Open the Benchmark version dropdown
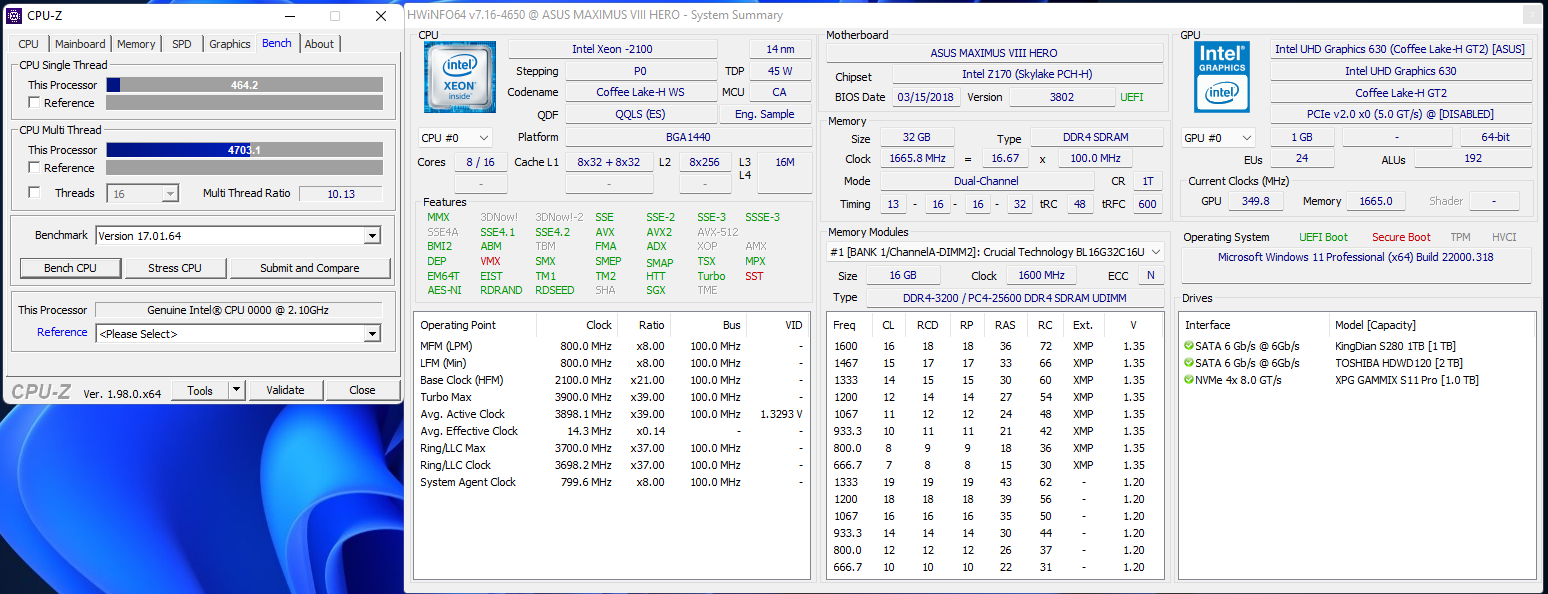The image size is (1548, 594). pyautogui.click(x=372, y=236)
